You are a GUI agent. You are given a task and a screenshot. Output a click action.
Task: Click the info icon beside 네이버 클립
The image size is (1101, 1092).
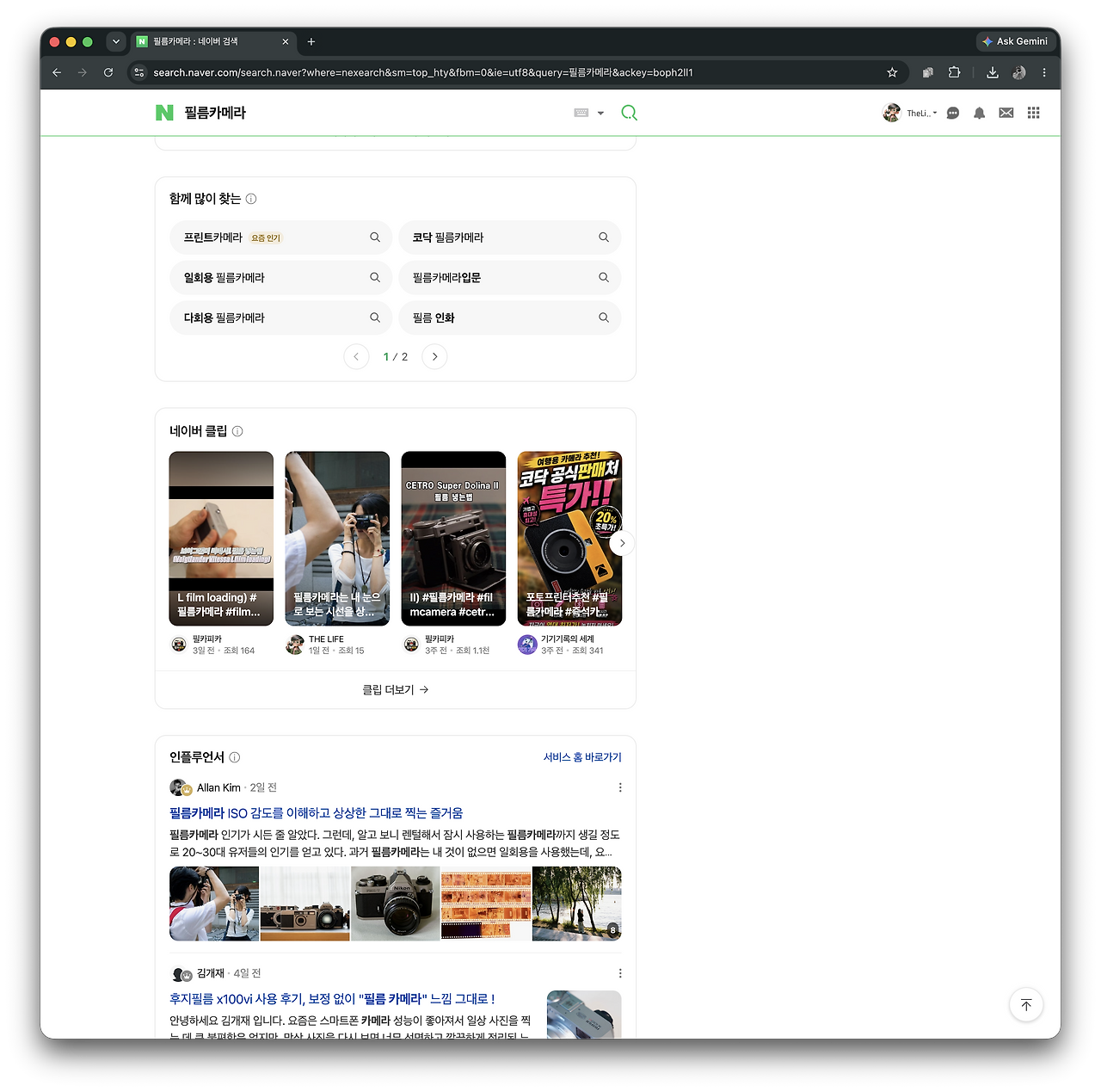(x=237, y=431)
